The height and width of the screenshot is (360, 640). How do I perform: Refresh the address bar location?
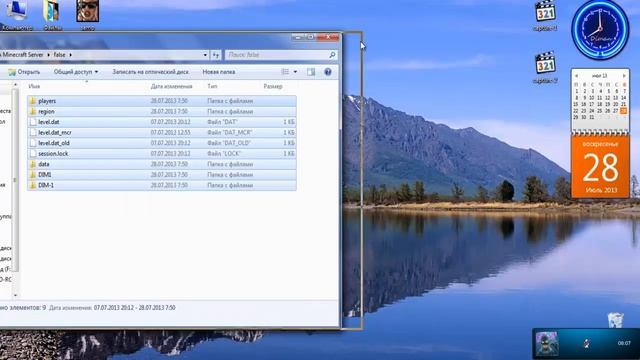(x=216, y=55)
